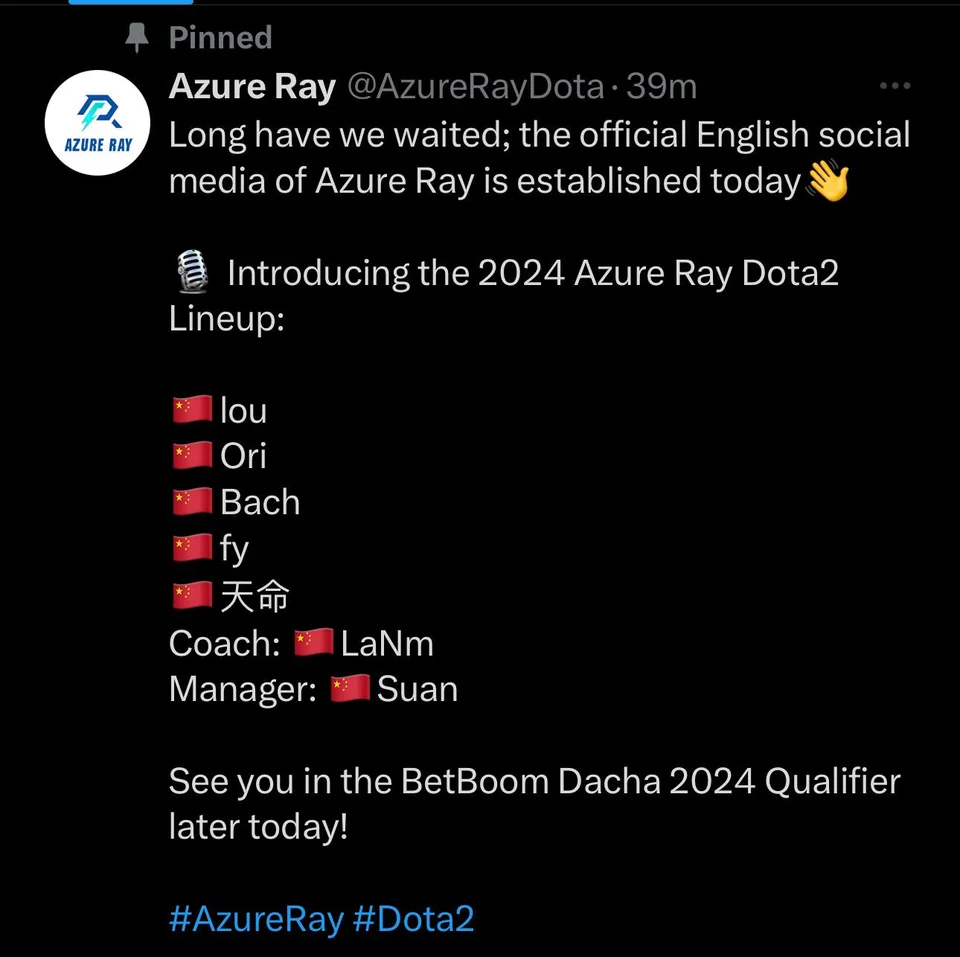The height and width of the screenshot is (957, 960).
Task: Select the tweet body text
Action: coord(500,157)
